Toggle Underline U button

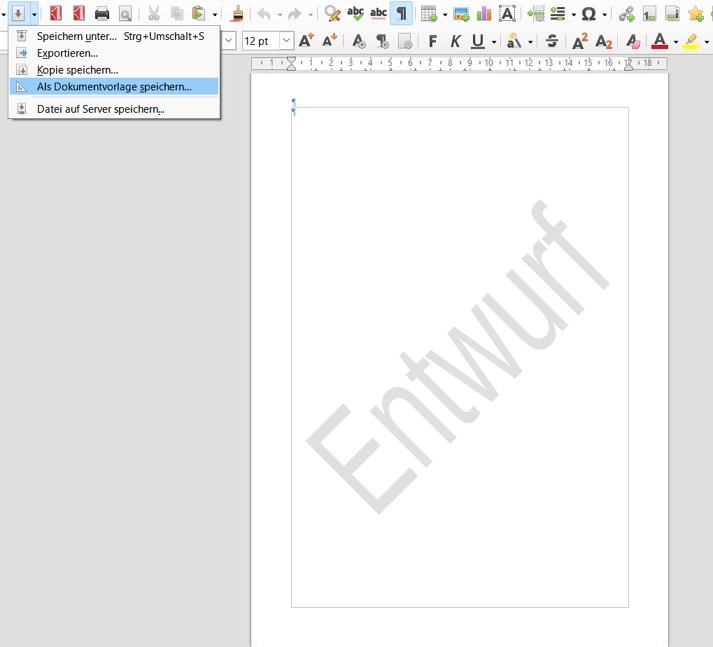coord(477,41)
